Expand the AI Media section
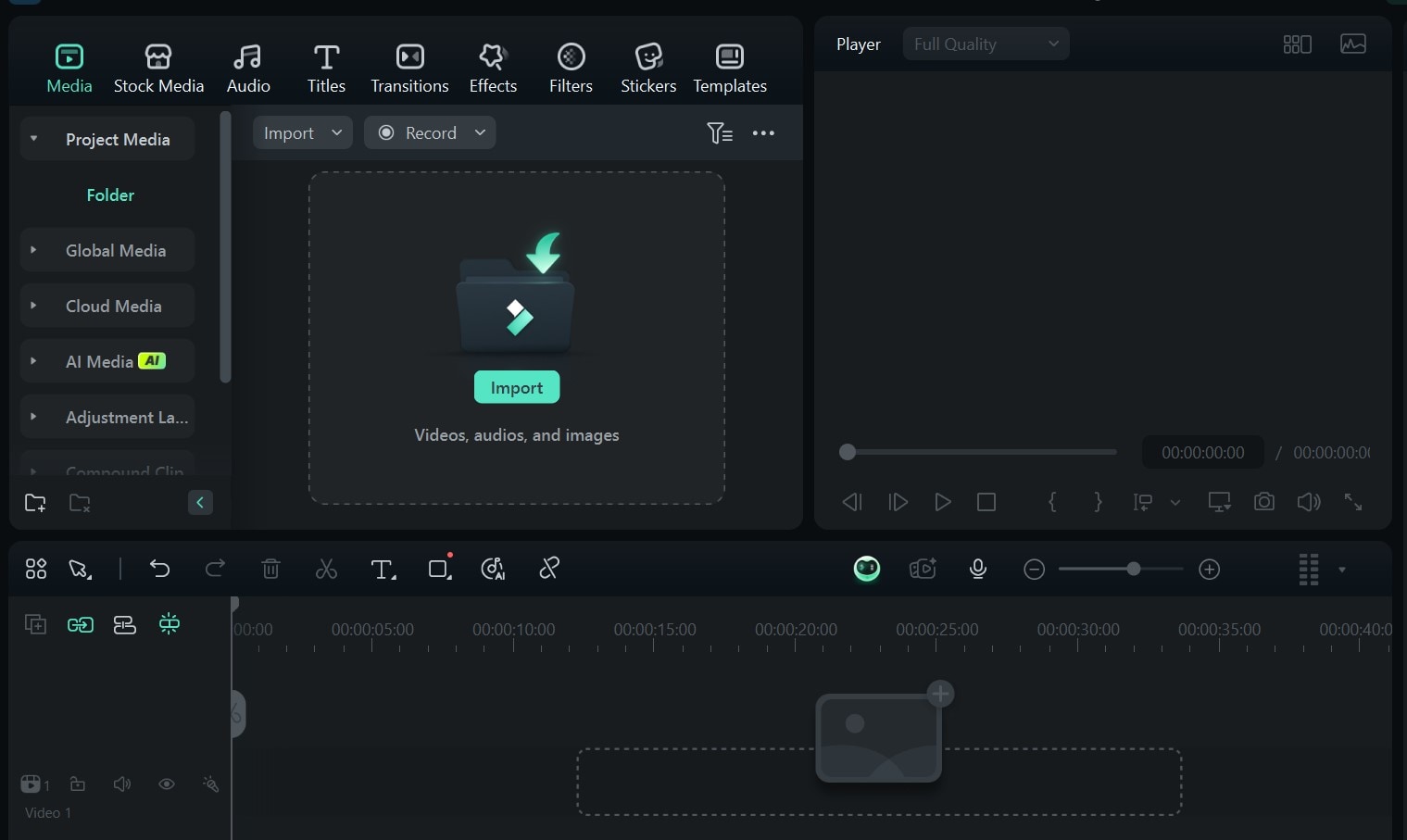This screenshot has width=1407, height=840. (x=33, y=361)
